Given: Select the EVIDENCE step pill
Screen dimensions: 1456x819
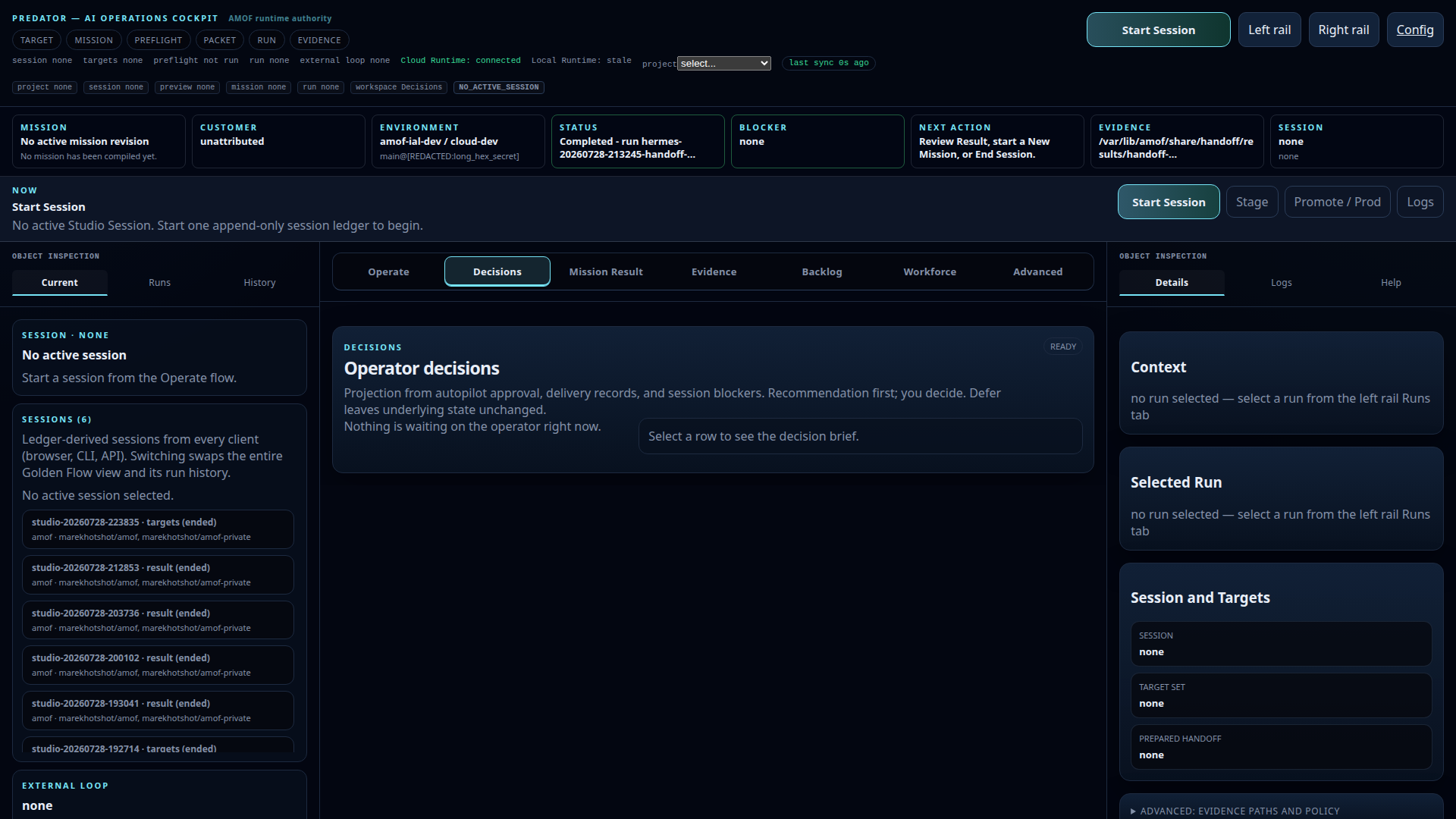Looking at the screenshot, I should (x=319, y=40).
